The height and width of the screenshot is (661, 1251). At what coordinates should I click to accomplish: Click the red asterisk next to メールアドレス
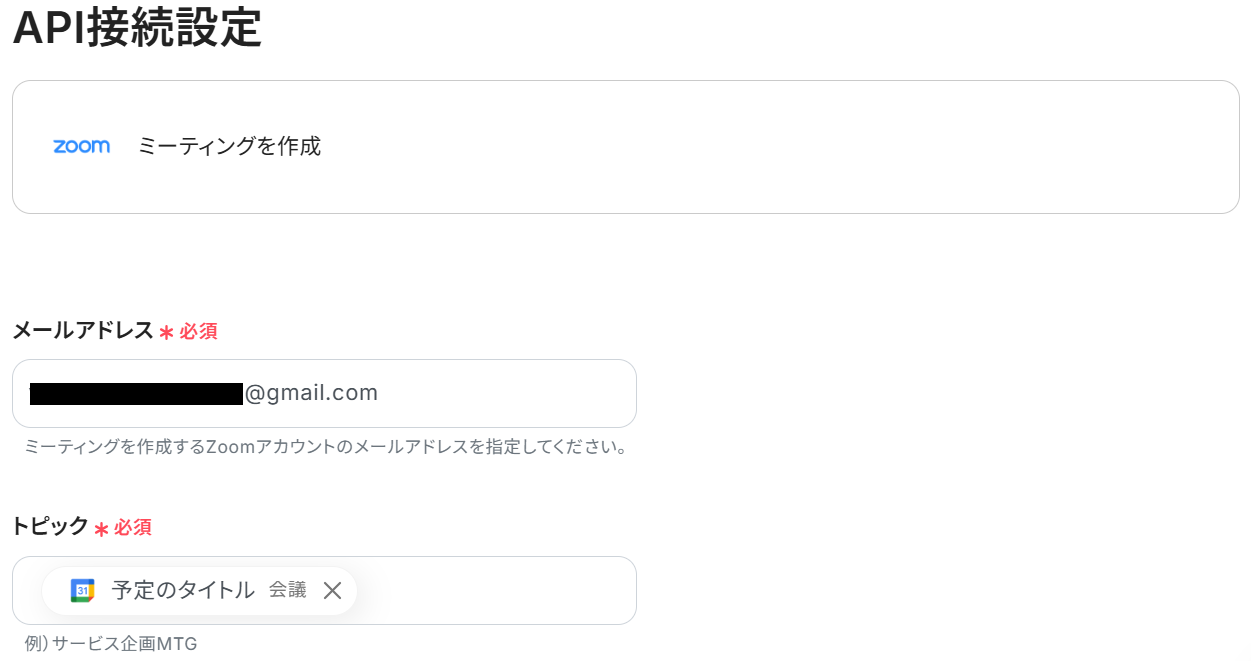pyautogui.click(x=166, y=333)
